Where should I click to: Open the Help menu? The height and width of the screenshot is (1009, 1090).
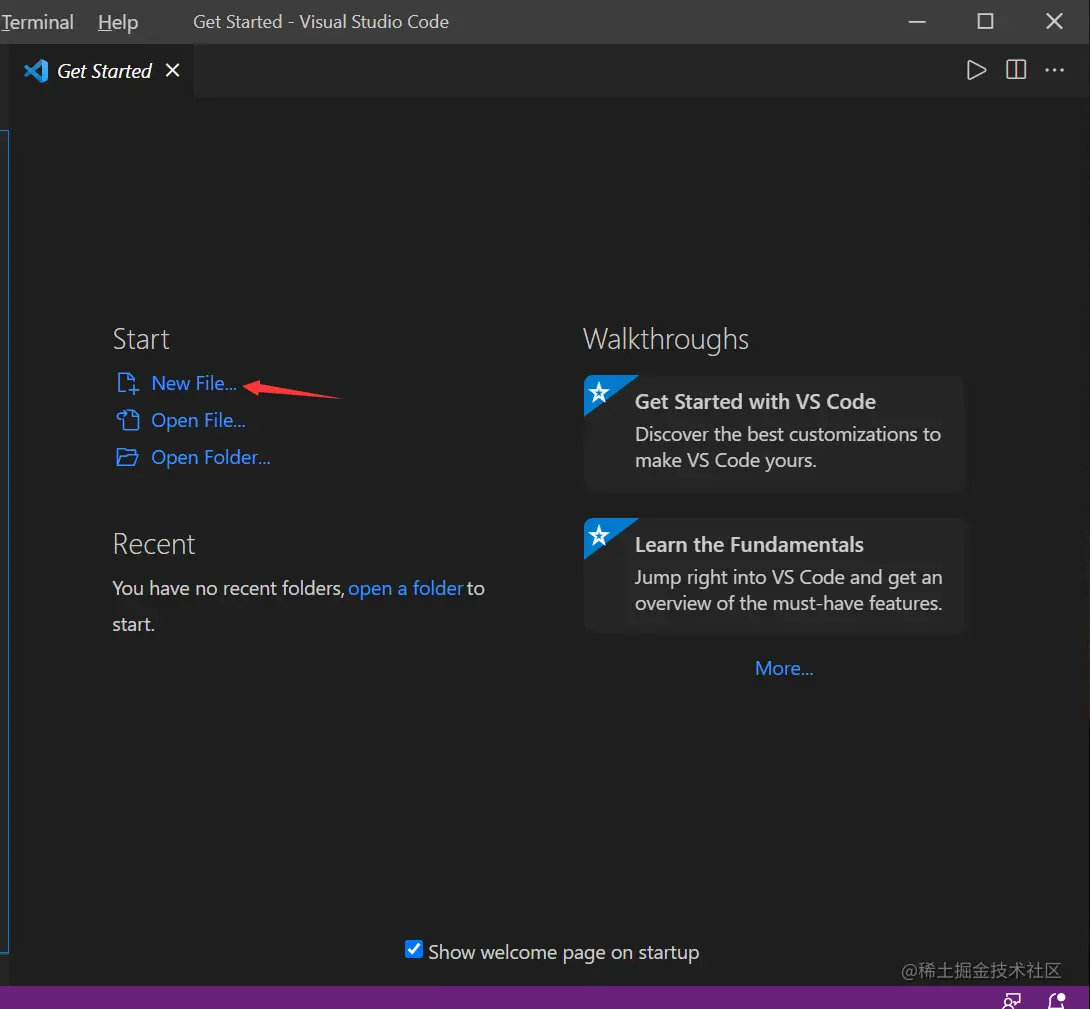point(118,22)
